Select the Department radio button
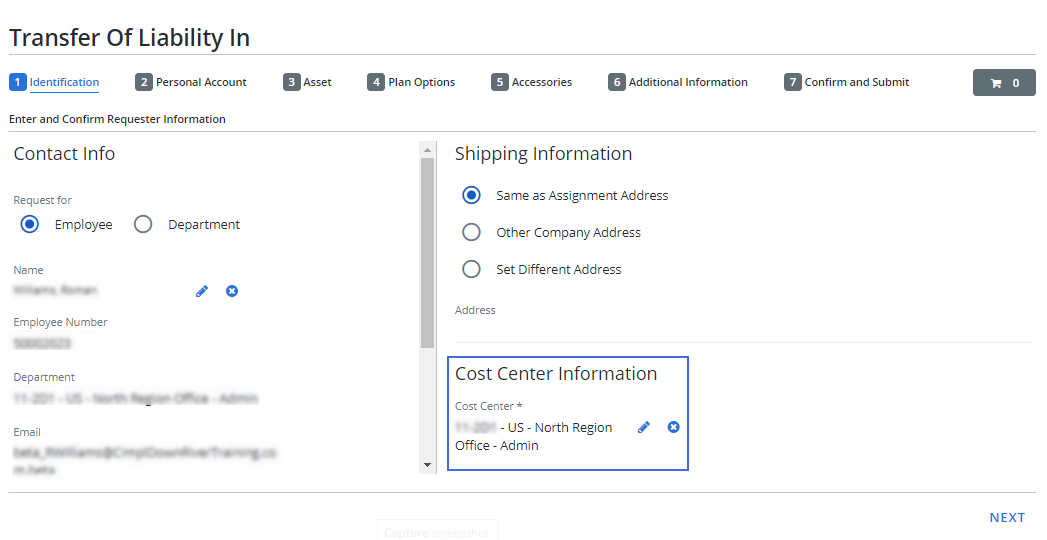Screen dimensions: 1047x540 point(143,225)
